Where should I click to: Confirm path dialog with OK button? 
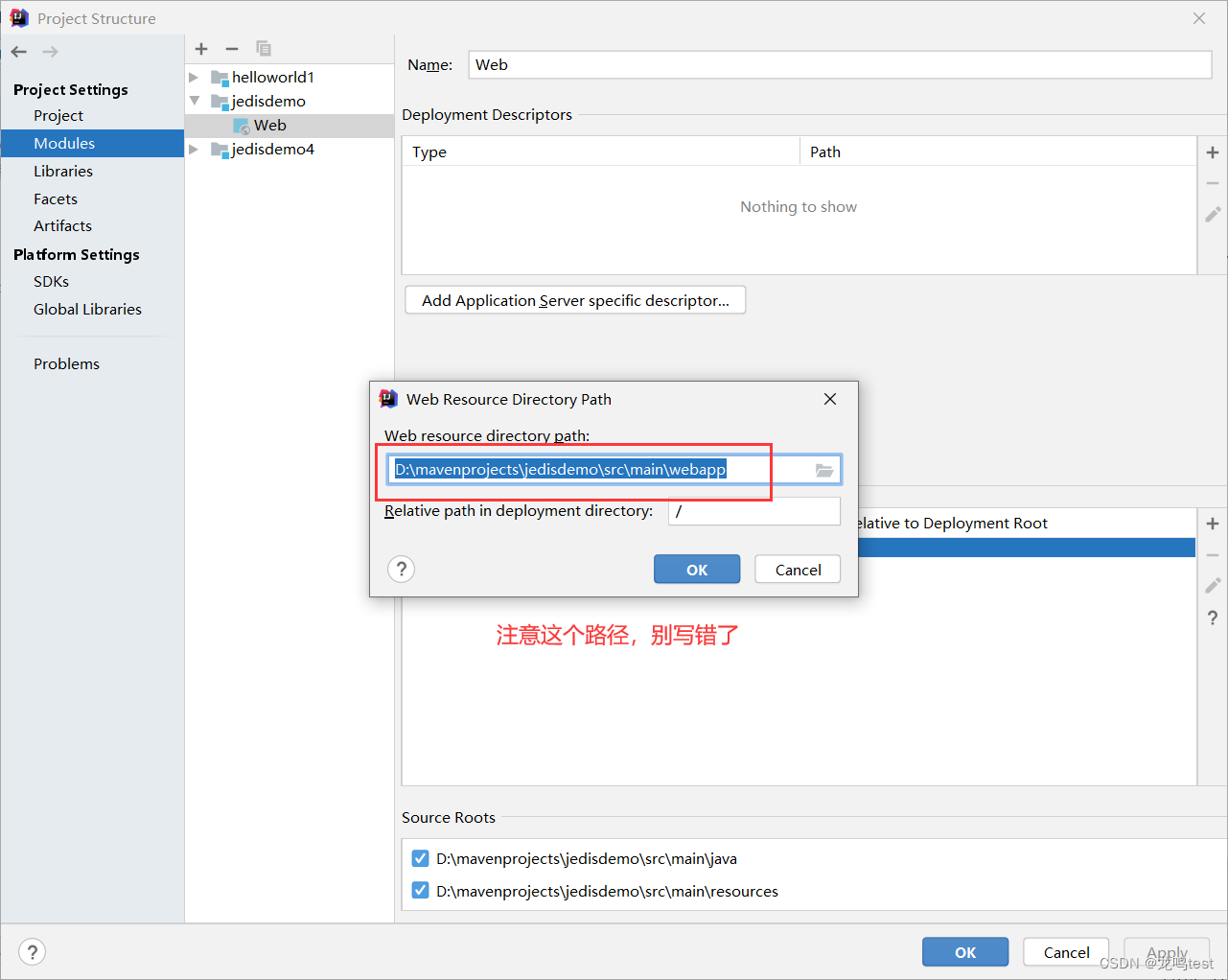[x=697, y=570]
